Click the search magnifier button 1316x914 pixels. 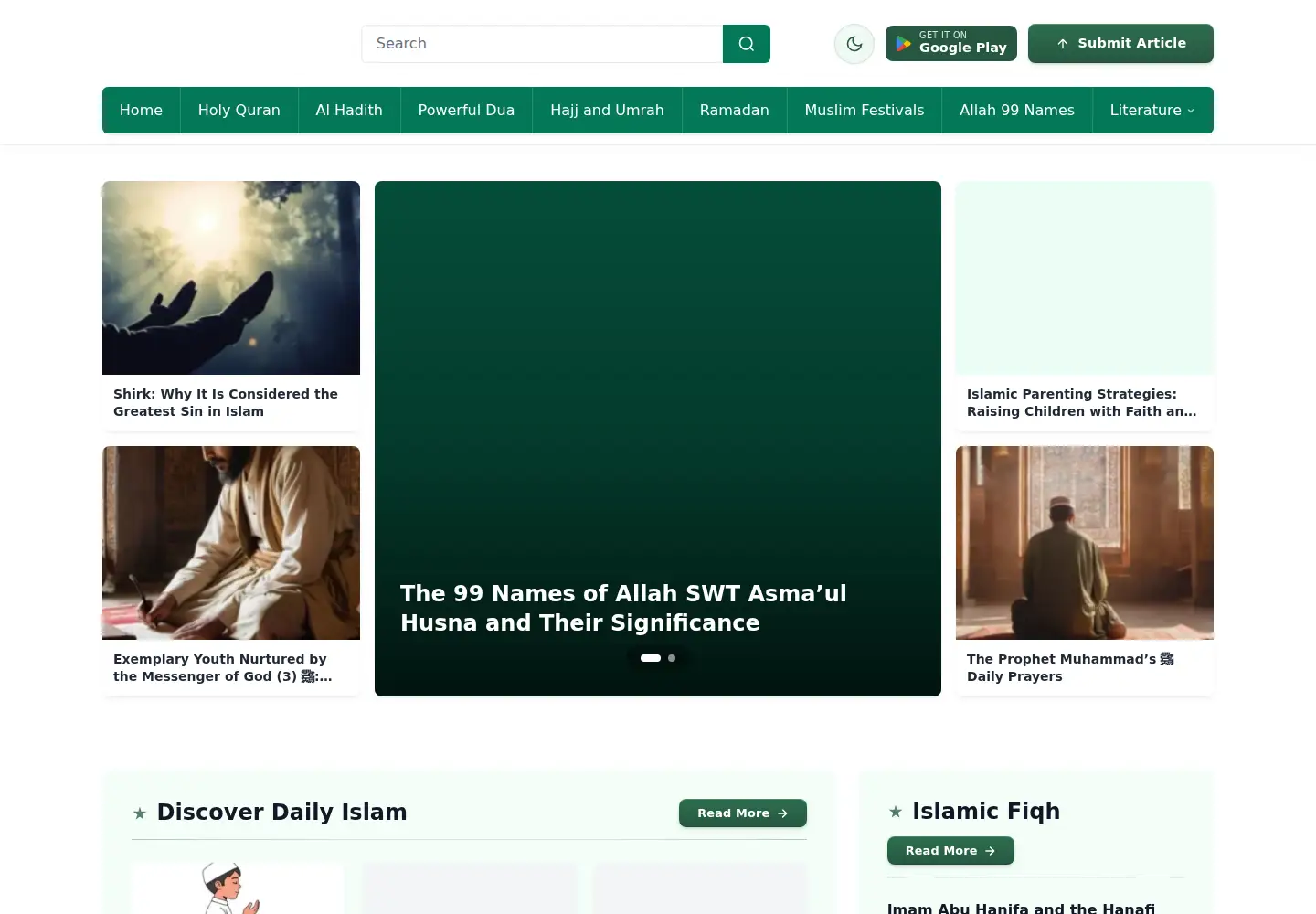(x=746, y=44)
